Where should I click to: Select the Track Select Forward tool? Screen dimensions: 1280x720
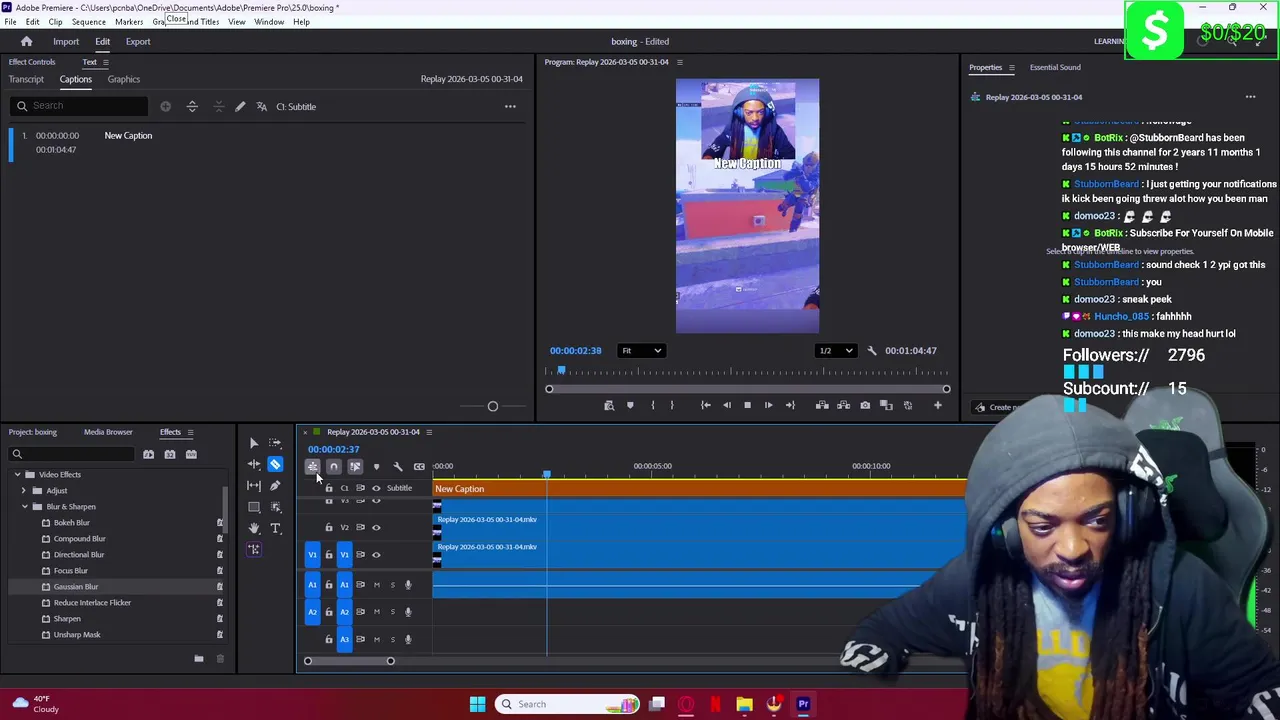click(x=275, y=443)
